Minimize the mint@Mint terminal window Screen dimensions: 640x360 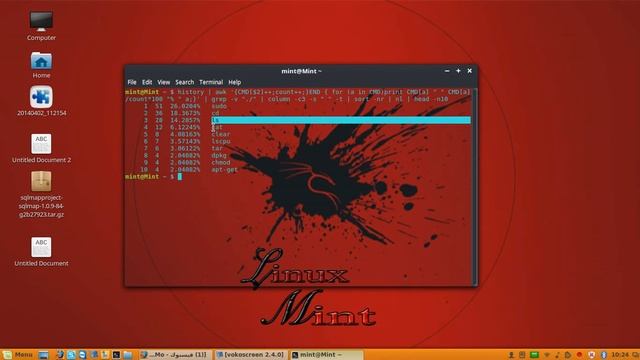point(447,71)
